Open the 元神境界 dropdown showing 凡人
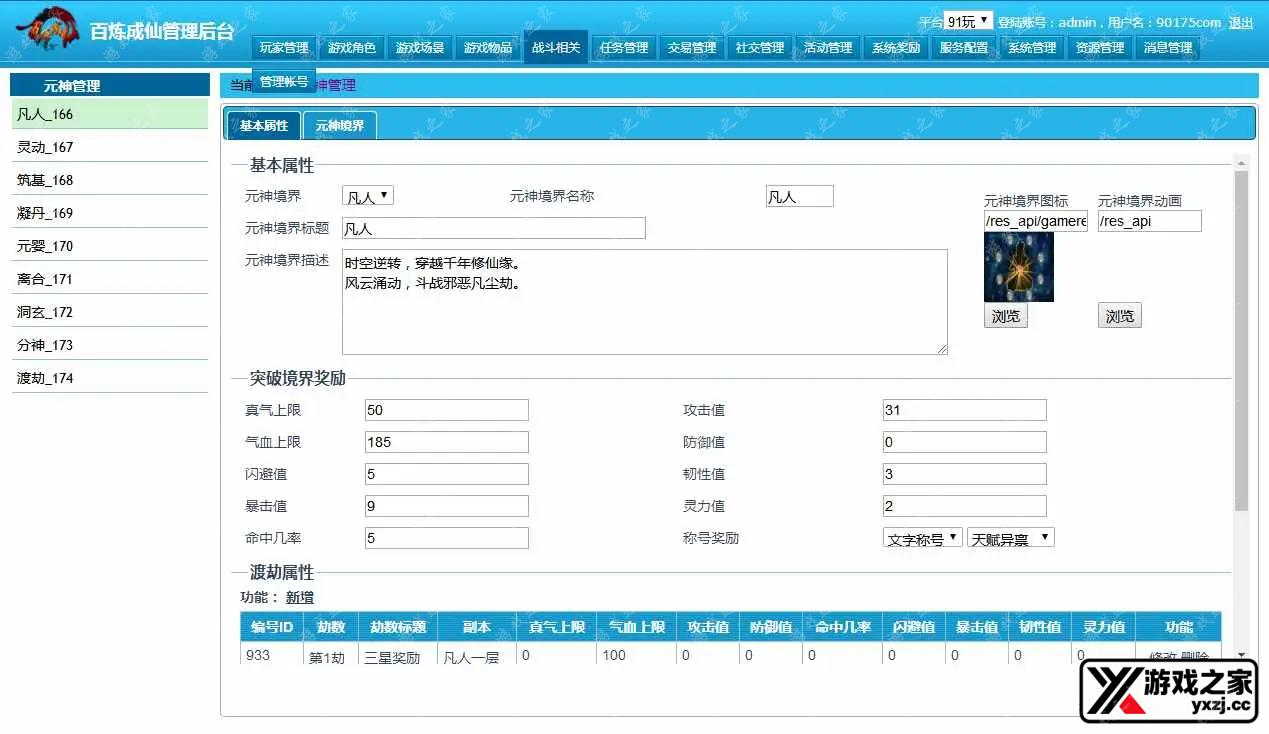Screen dimensions: 1269x734 click(x=366, y=195)
